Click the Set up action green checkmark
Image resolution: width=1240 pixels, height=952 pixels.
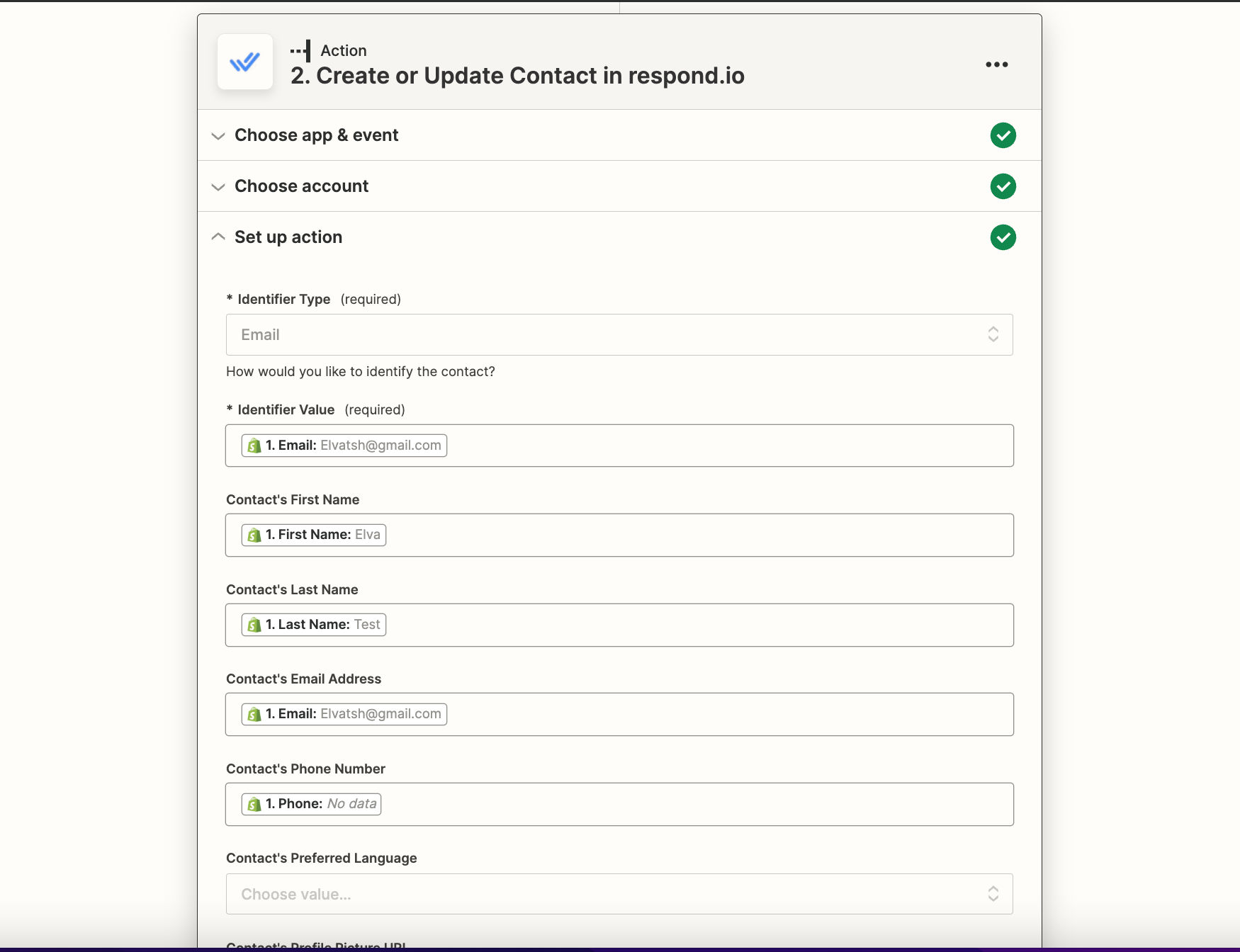(1003, 237)
